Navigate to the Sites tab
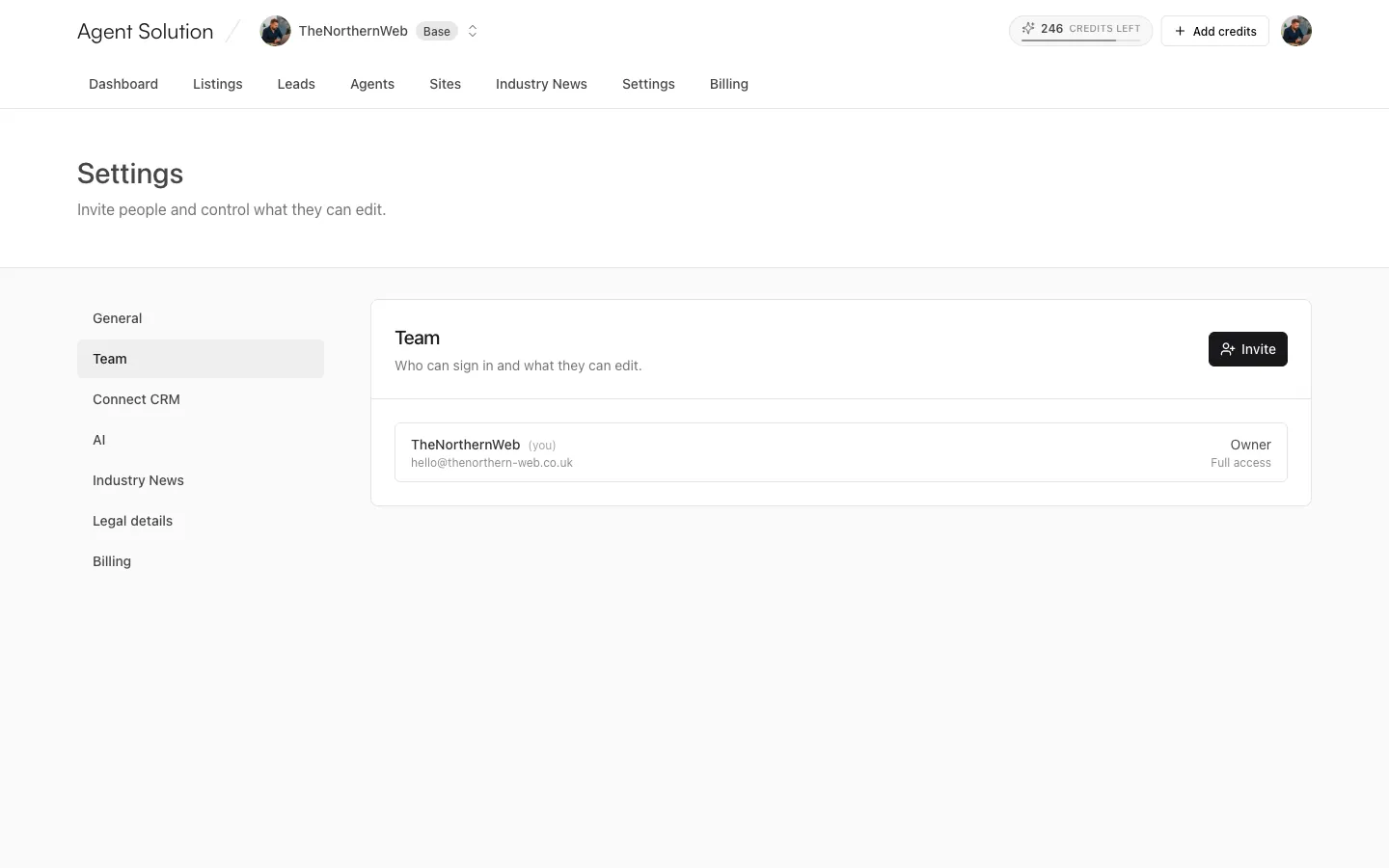This screenshot has height=868, width=1389. 445,84
